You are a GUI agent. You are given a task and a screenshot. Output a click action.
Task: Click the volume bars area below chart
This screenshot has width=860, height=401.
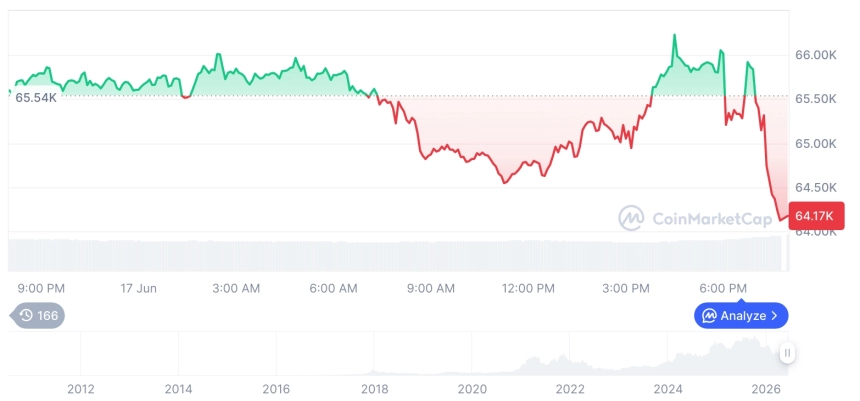(x=395, y=255)
